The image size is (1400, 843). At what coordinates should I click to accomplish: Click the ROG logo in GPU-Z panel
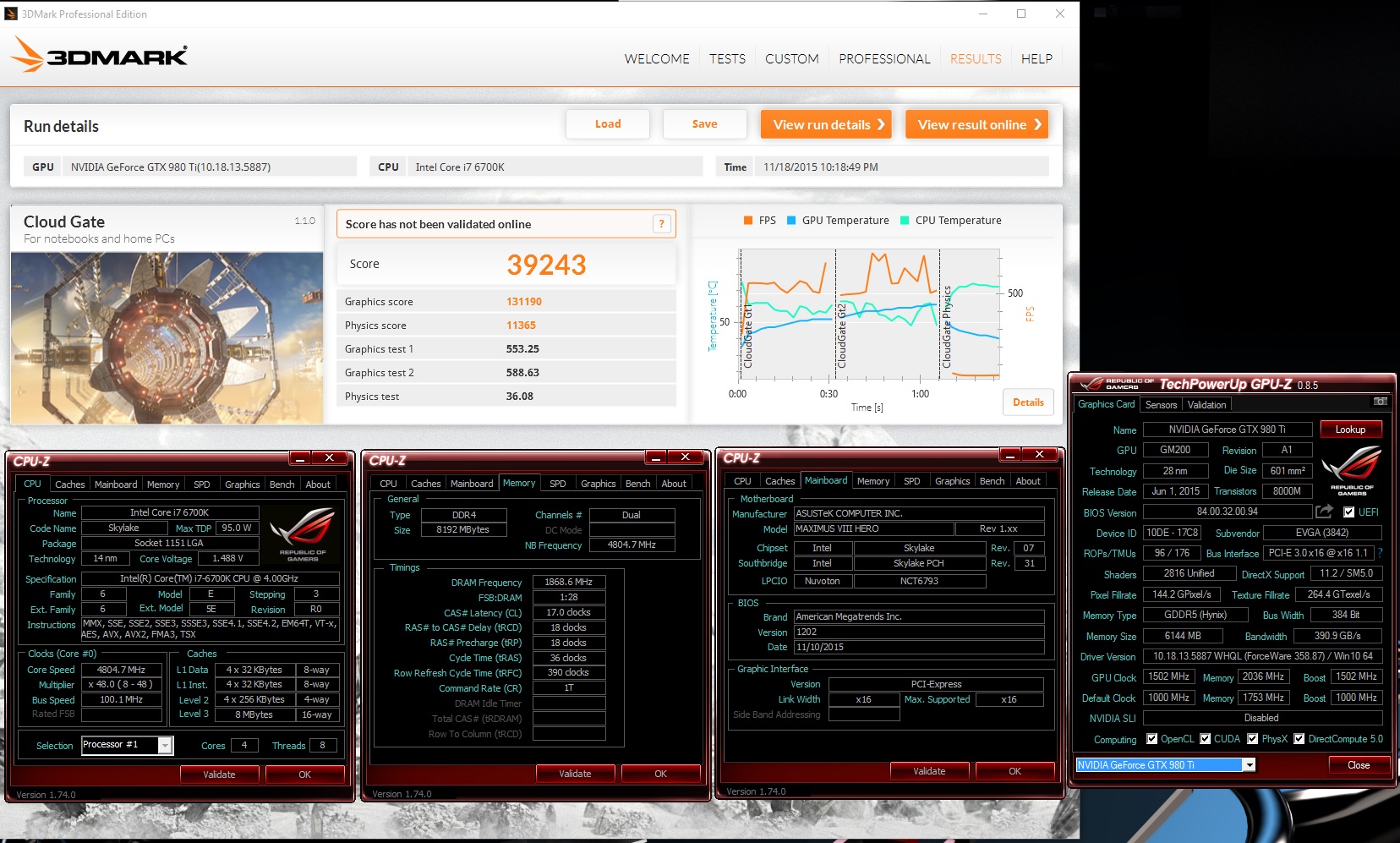tap(1351, 469)
